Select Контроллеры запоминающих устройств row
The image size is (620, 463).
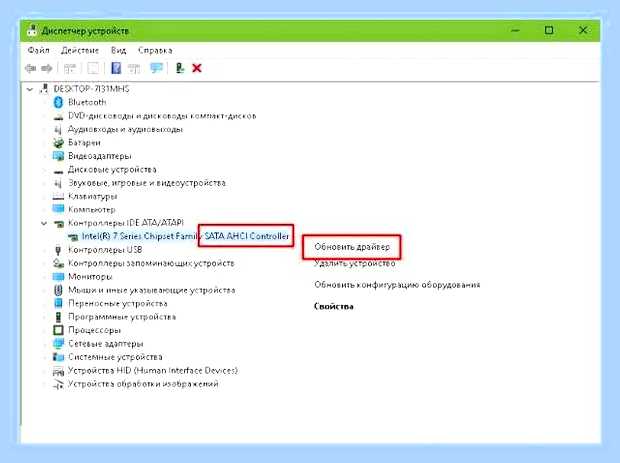click(x=151, y=263)
